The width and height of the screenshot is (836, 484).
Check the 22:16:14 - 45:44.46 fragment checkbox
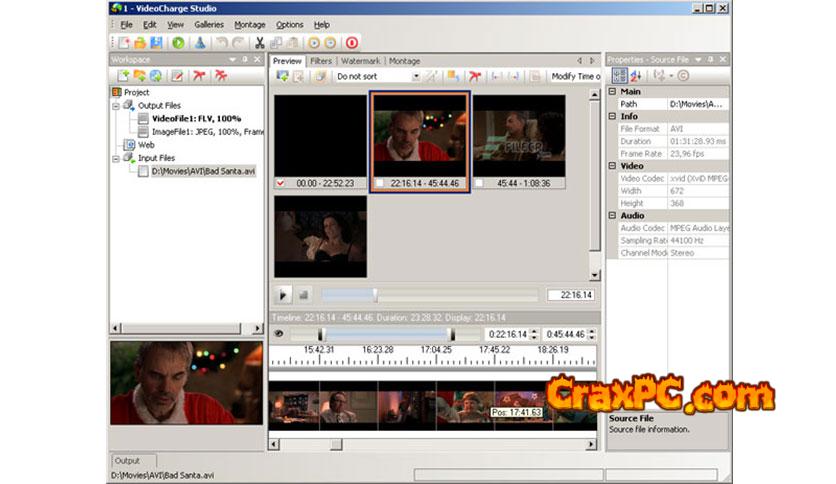click(x=378, y=183)
